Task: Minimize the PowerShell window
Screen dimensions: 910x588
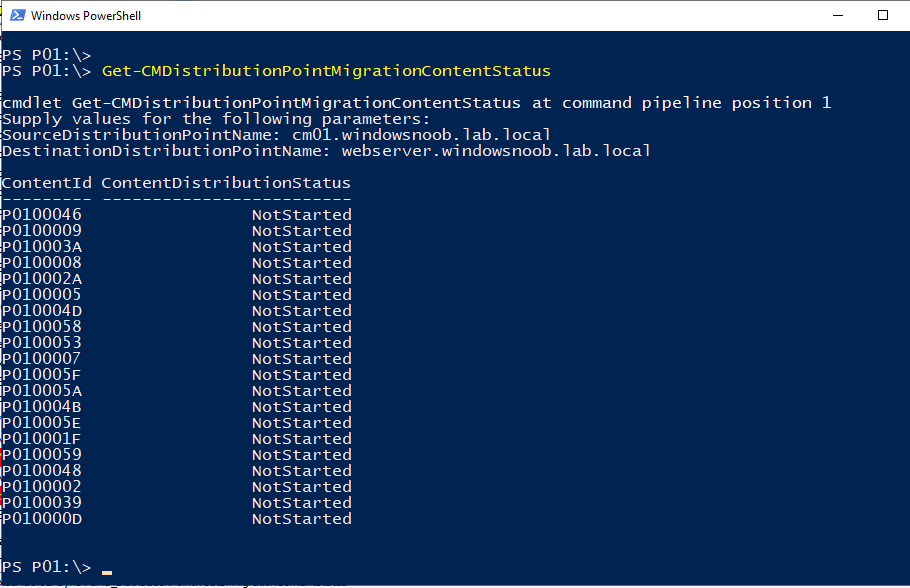Action: click(x=838, y=15)
